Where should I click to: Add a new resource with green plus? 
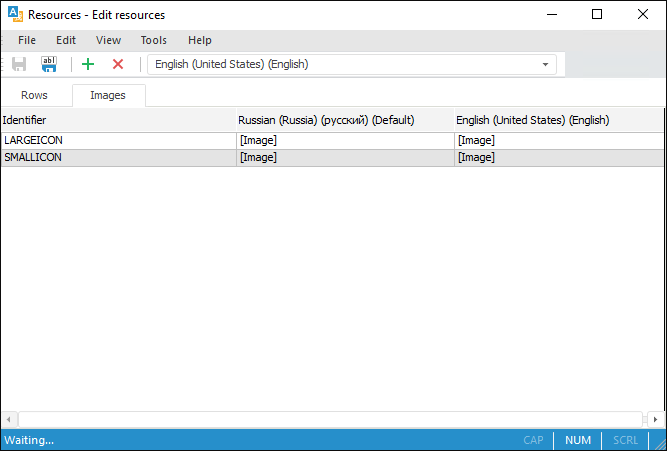[x=88, y=64]
